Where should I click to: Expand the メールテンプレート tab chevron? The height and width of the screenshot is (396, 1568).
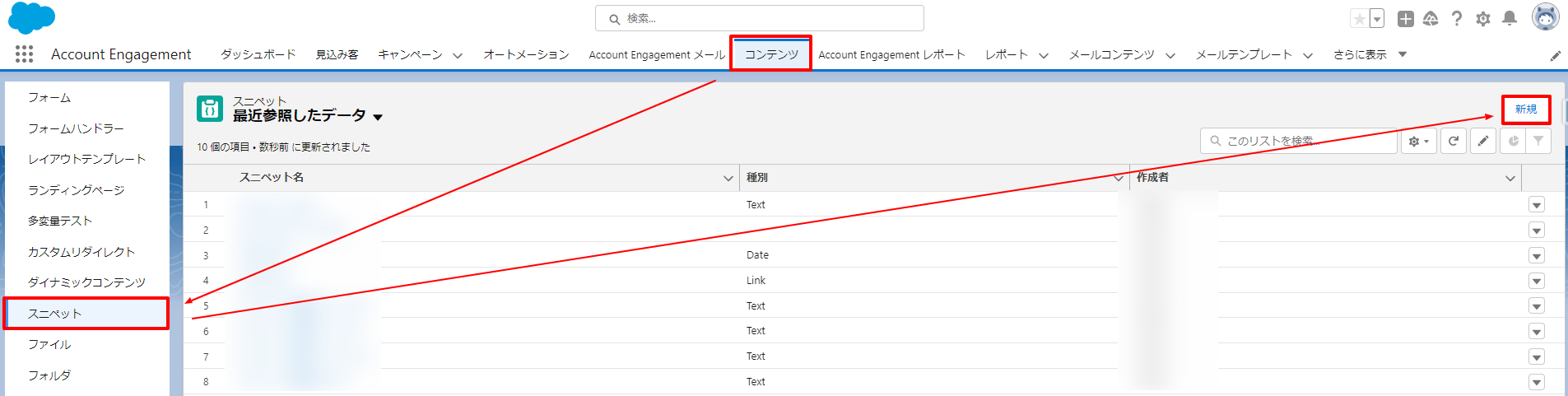point(1307,55)
